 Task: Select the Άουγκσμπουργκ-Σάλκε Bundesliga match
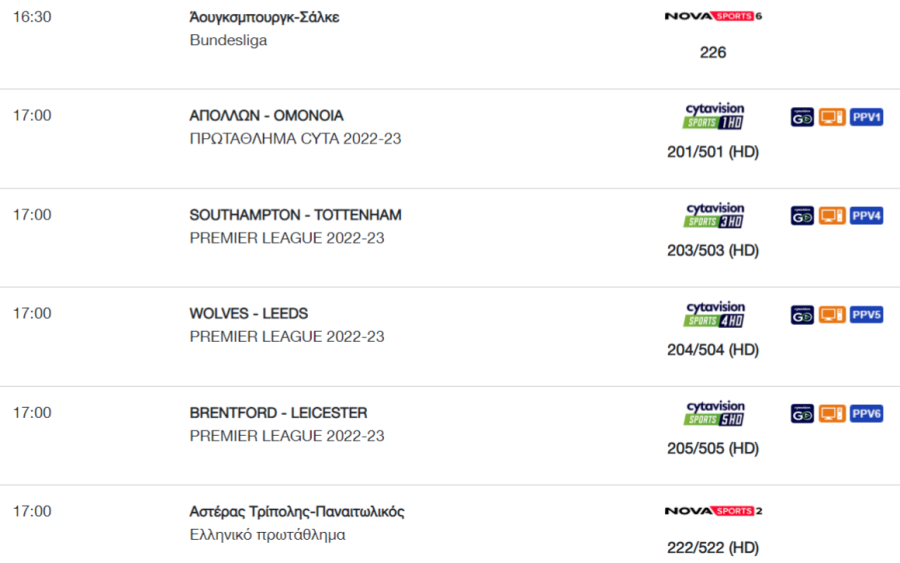tap(265, 18)
